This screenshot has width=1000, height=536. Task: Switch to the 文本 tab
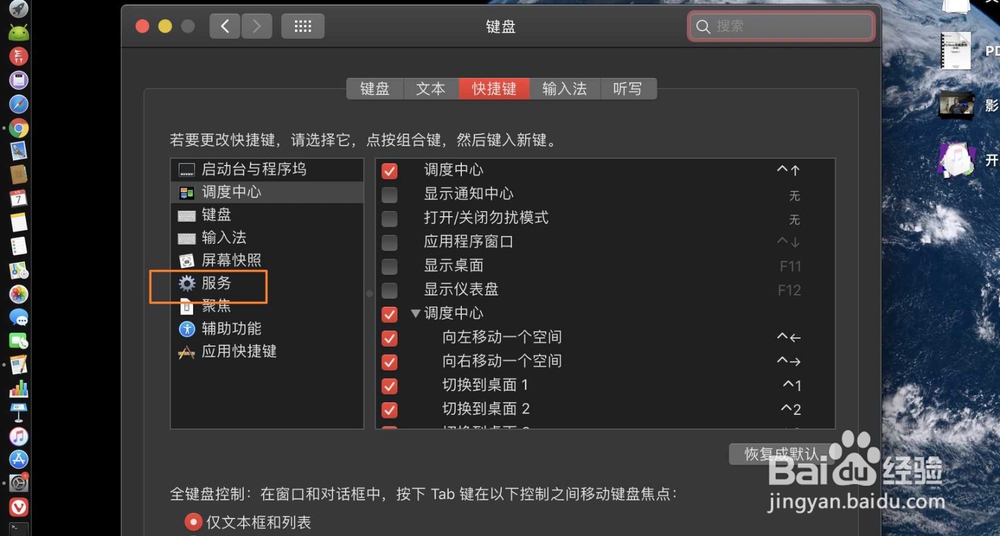coord(431,89)
